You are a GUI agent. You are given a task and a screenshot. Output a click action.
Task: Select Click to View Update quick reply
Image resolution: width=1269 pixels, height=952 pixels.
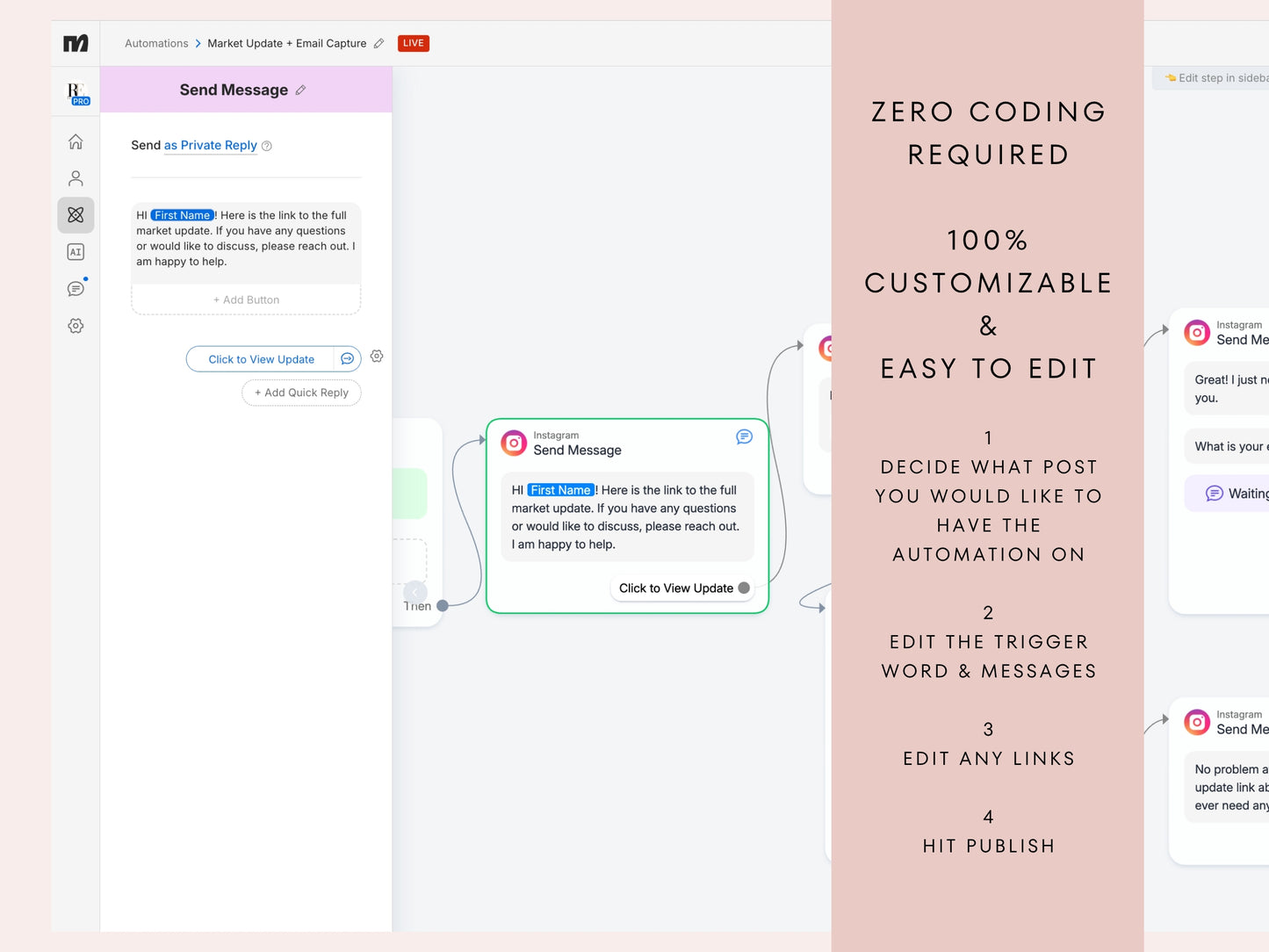point(261,359)
